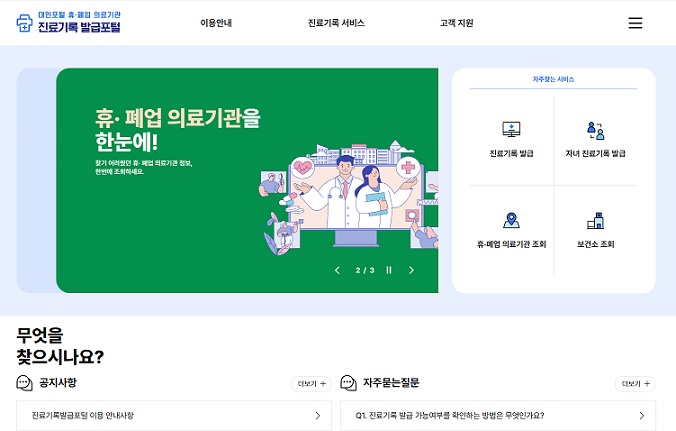
Task: Open the Q1 진료기록 발급 가능여부 question
Action: [x=450, y=415]
